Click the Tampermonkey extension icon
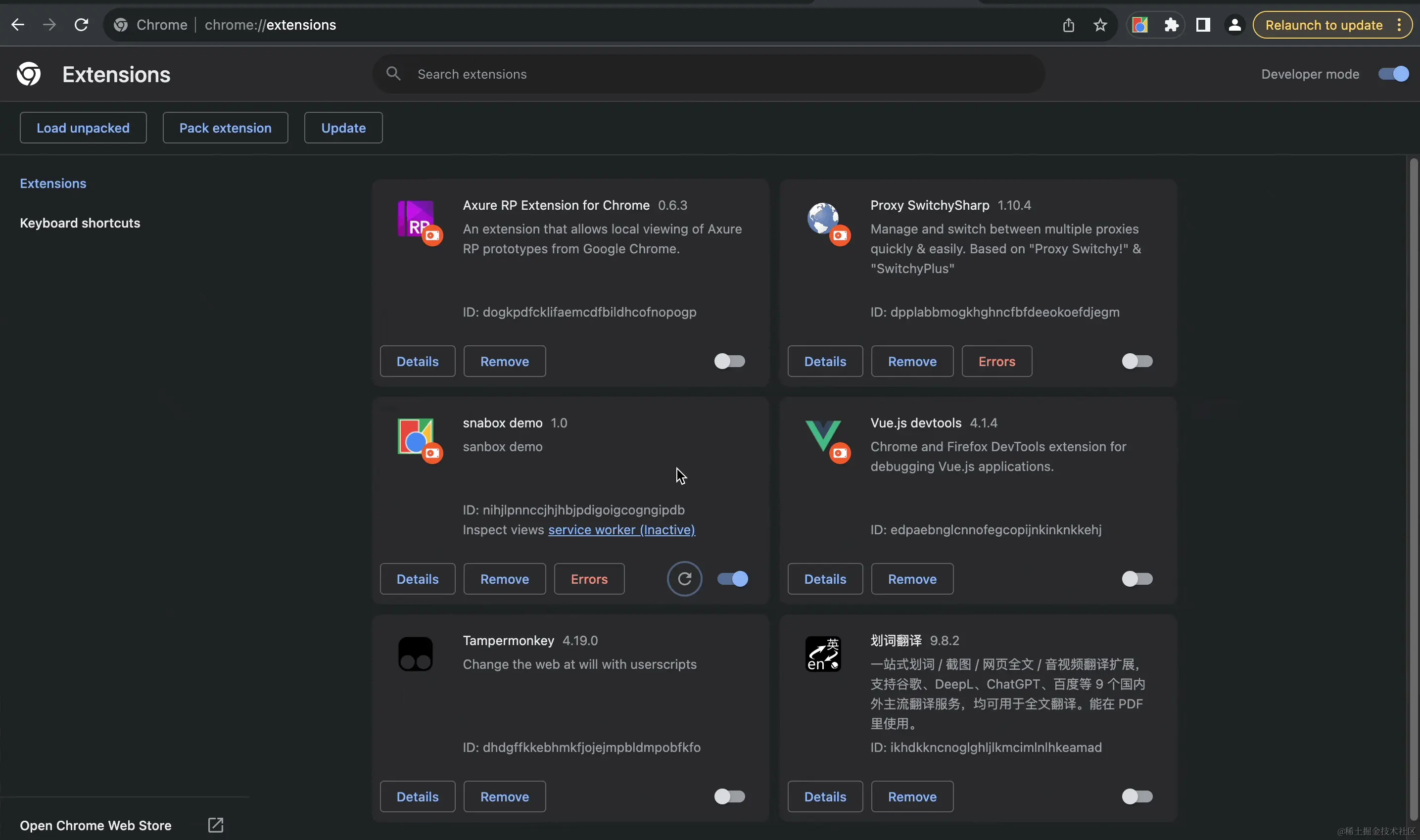Viewport: 1420px width, 840px height. (416, 654)
